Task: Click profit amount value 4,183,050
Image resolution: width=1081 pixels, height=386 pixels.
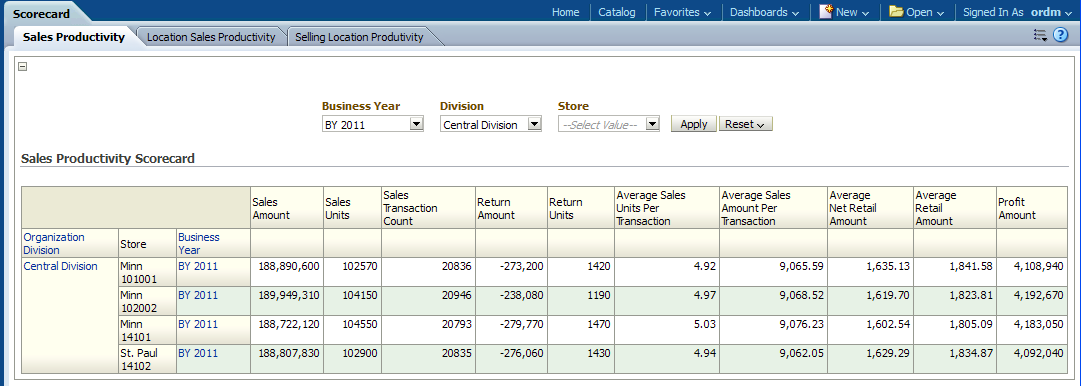Action: (x=1039, y=324)
